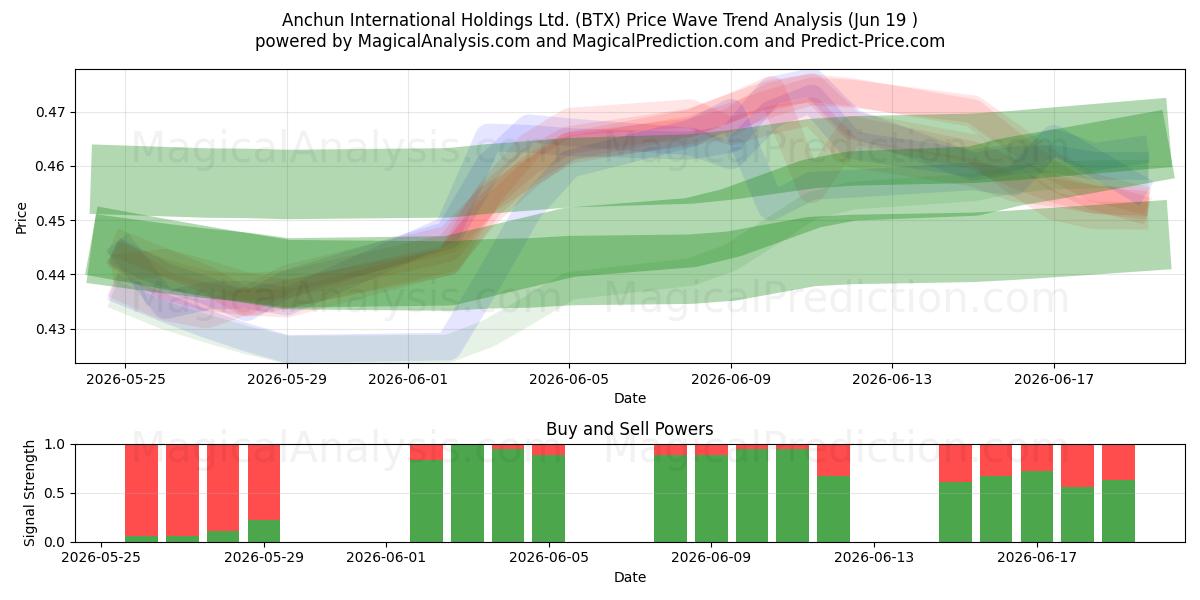Click the 0.5 signal strength tick label
This screenshot has height=600, width=1200.
pos(54,493)
